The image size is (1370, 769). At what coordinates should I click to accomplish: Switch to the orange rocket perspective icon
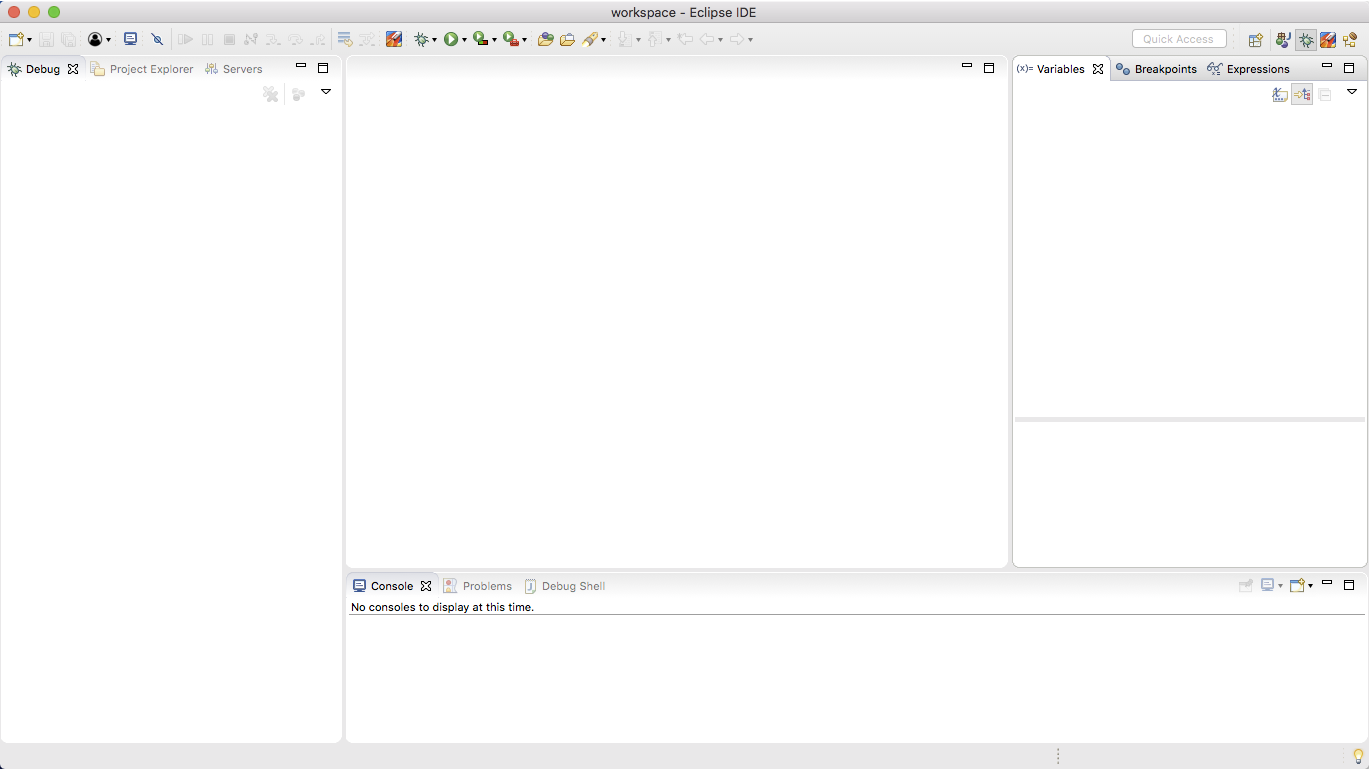click(1328, 40)
